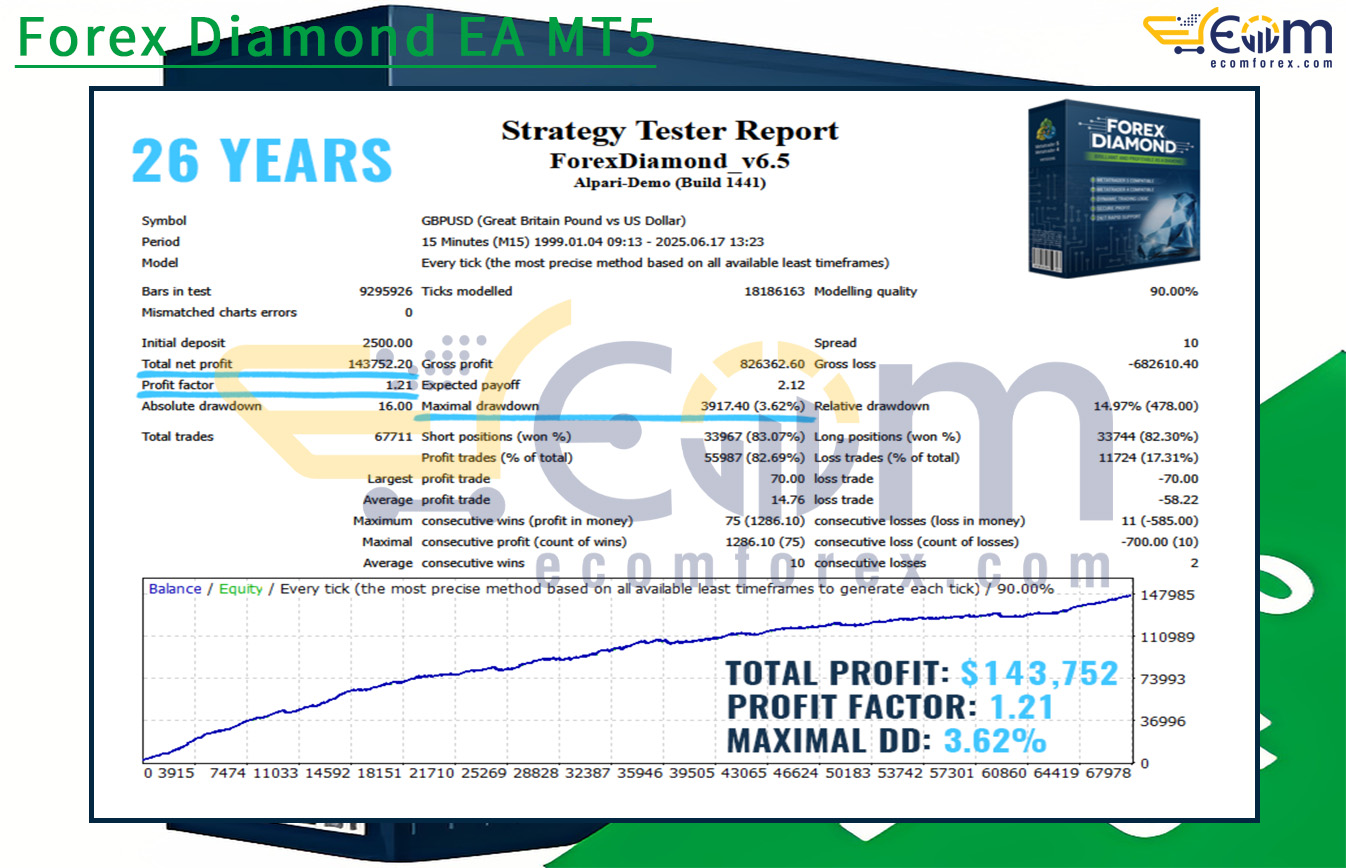Click the Total trades value 67711
Viewport: 1346px width, 868px height.
(391, 436)
